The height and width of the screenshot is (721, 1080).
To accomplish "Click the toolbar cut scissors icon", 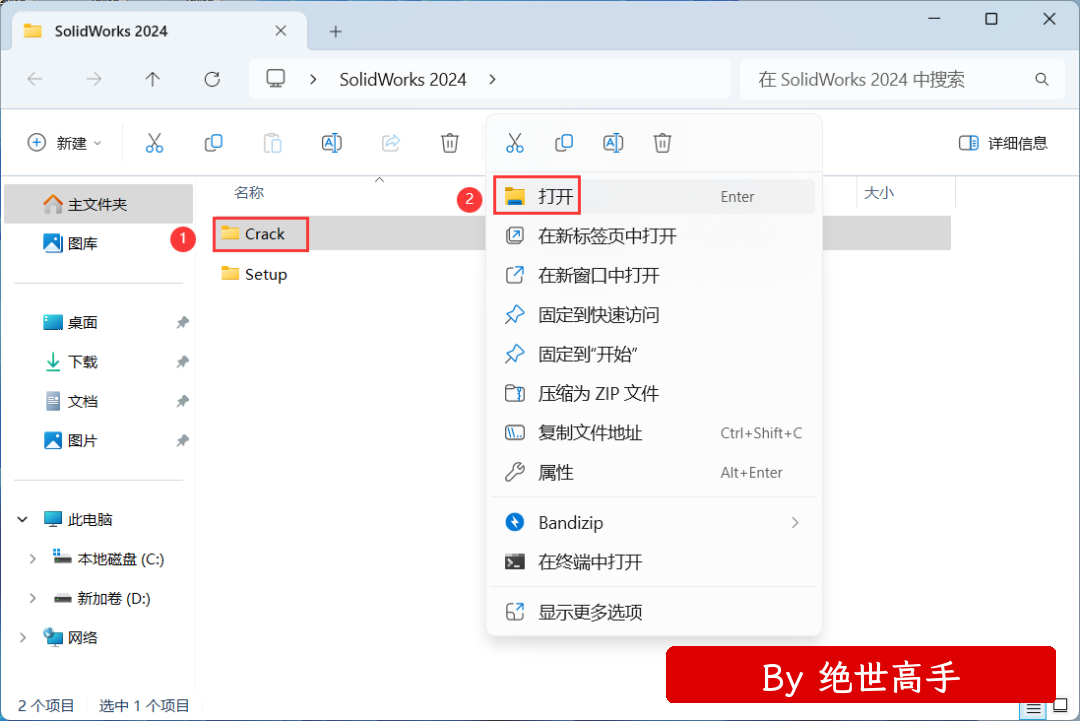I will point(154,143).
